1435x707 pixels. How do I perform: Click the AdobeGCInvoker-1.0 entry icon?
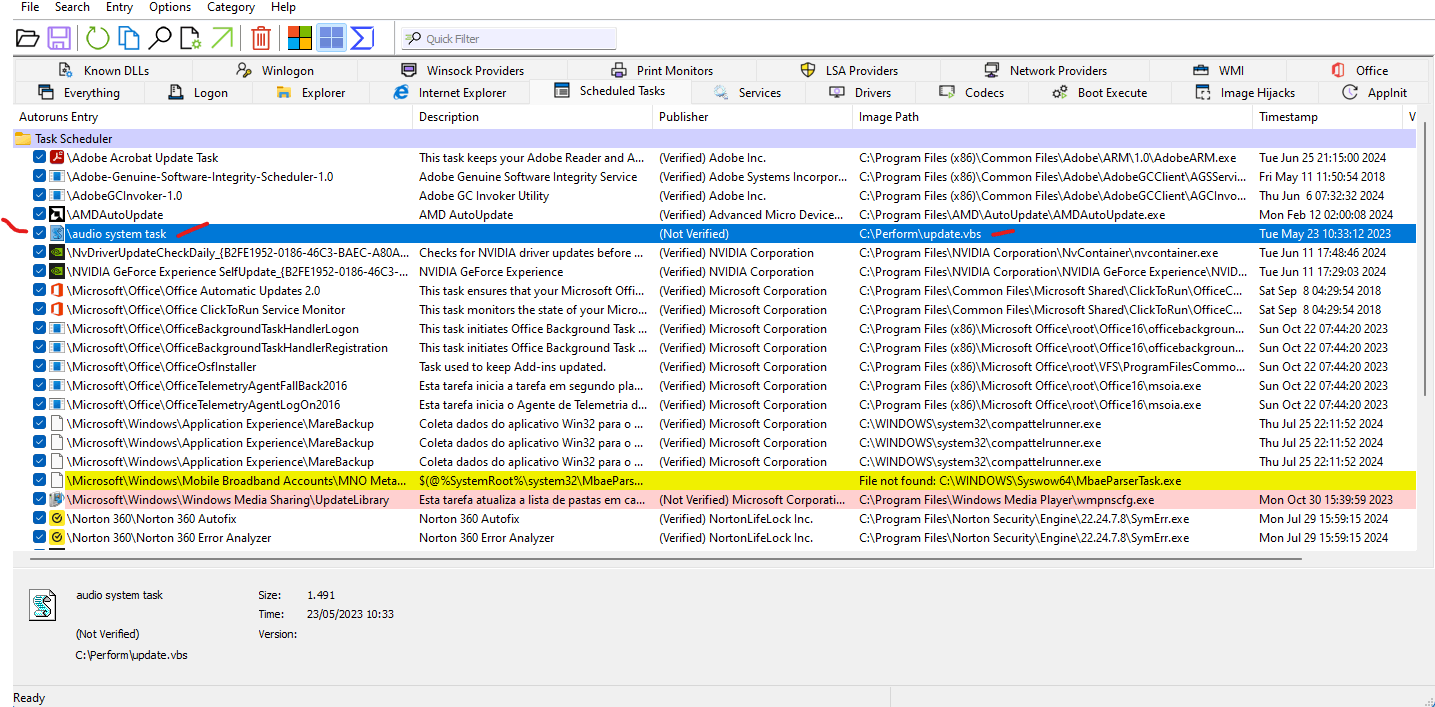(57, 196)
